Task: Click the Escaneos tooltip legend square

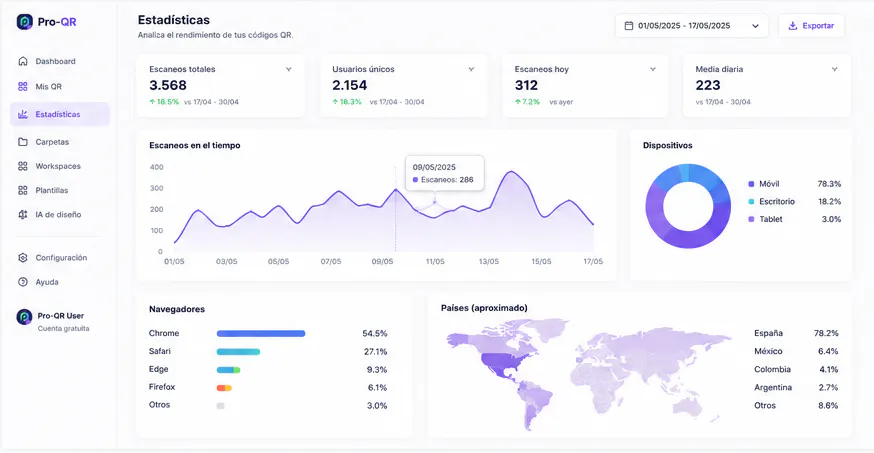Action: [415, 179]
